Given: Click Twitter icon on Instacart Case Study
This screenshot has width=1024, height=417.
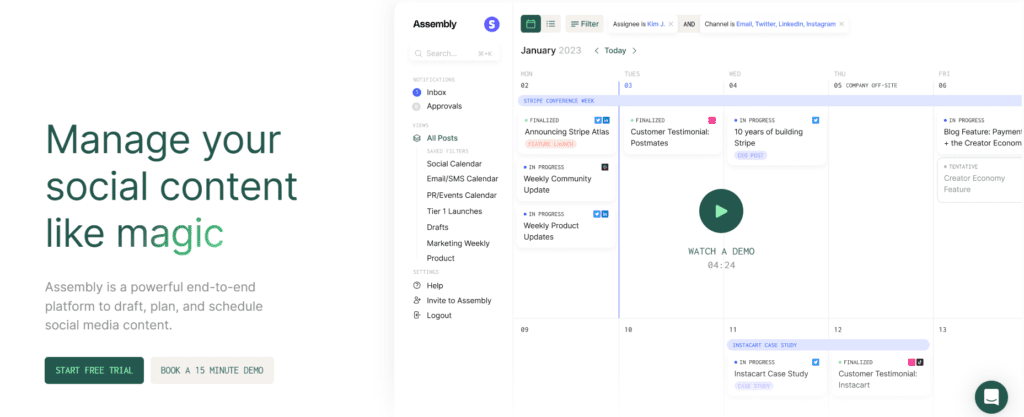Looking at the screenshot, I should [816, 362].
